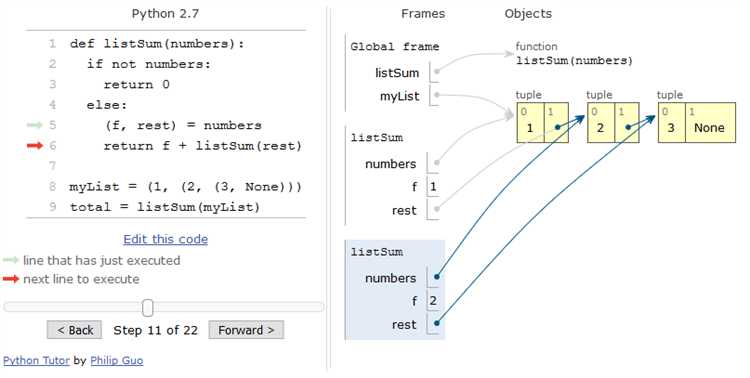Click the Global frame label

(395, 46)
